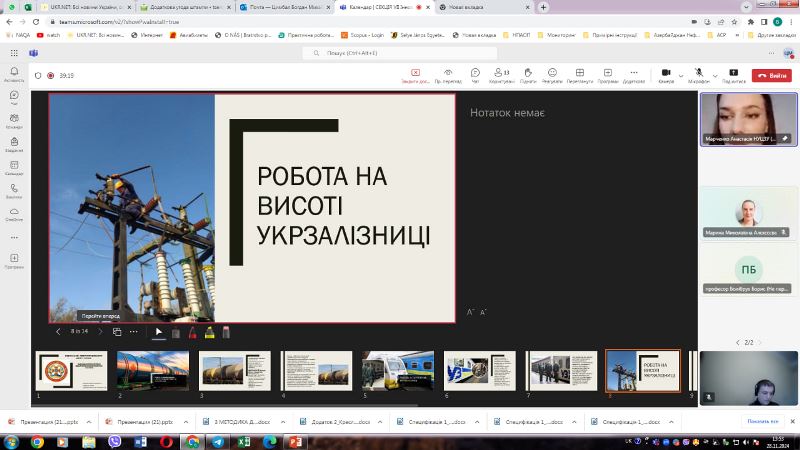Open the app launcher grid icon
800x450 pixels.
tap(14, 53)
